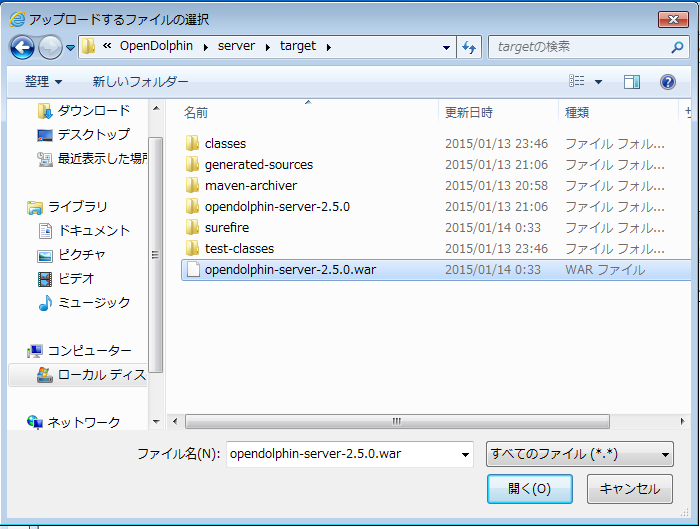Open help with the question mark icon
The image size is (700, 529).
[667, 82]
